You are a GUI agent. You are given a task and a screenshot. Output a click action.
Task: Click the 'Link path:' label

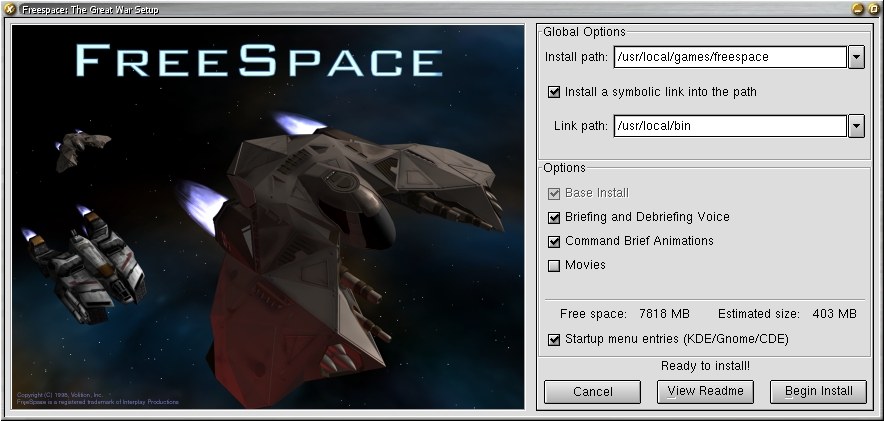tap(581, 126)
